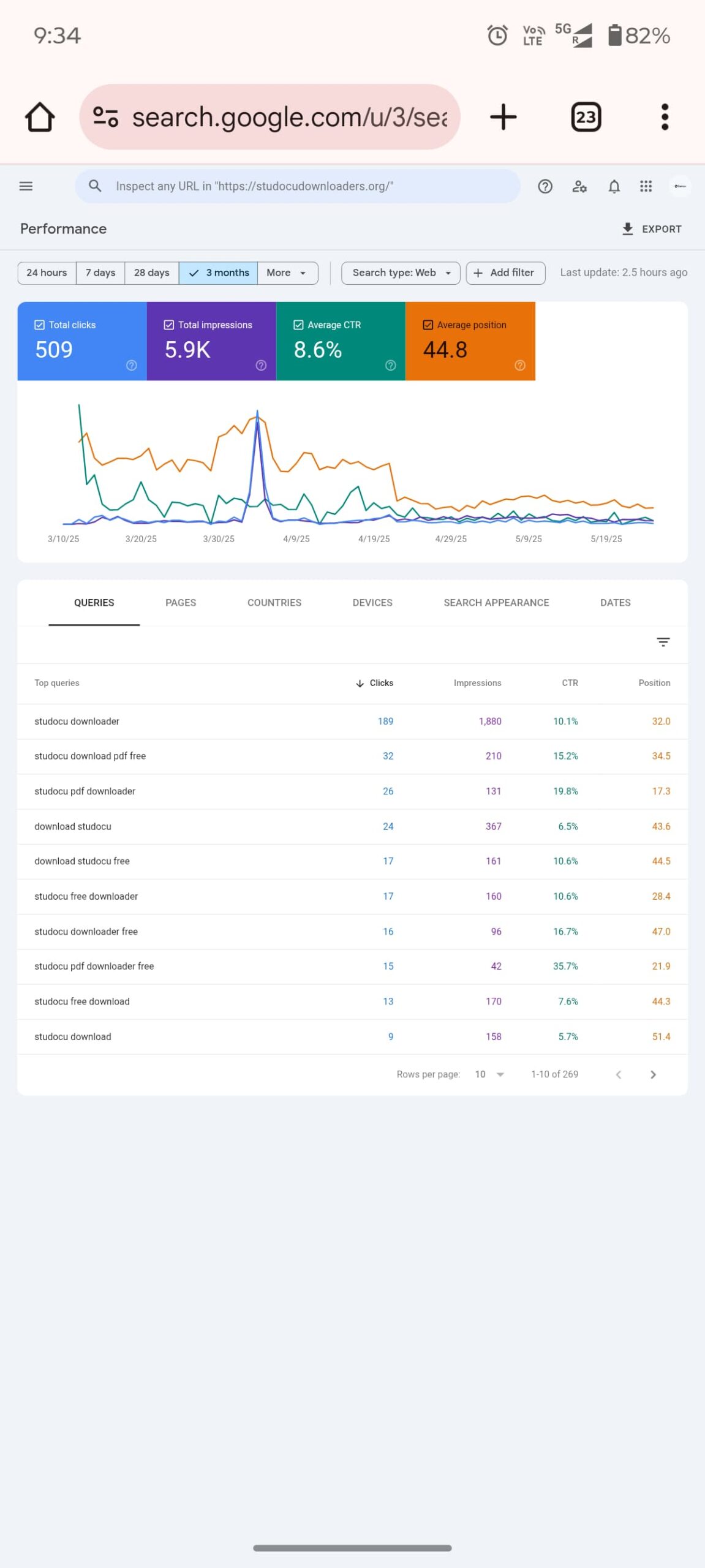The height and width of the screenshot is (1568, 705).
Task: Click the 1,880 impressions value
Action: (x=490, y=722)
